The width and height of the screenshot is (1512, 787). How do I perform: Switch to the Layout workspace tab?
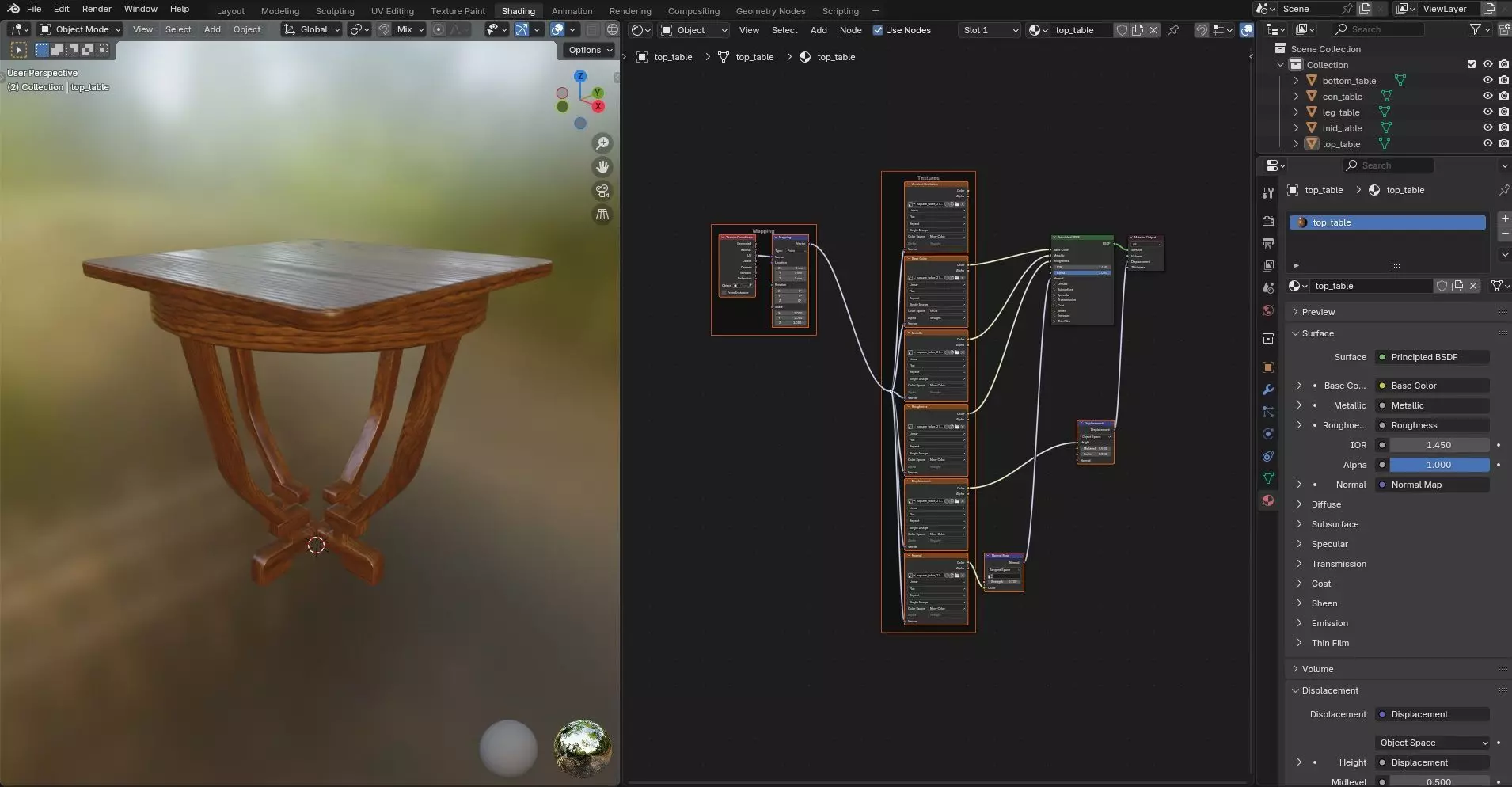(x=230, y=11)
